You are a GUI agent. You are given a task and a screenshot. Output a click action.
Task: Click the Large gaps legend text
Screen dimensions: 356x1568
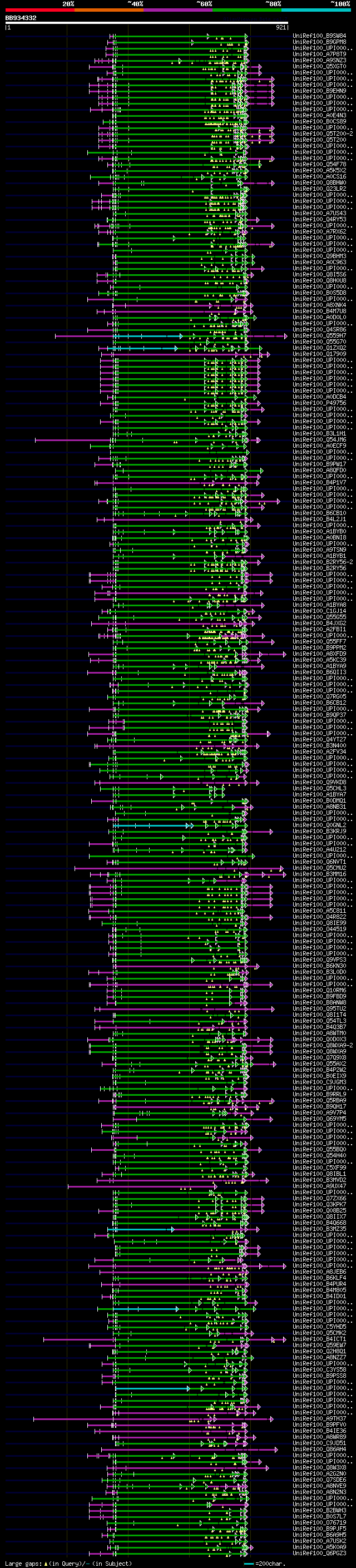[68, 1564]
